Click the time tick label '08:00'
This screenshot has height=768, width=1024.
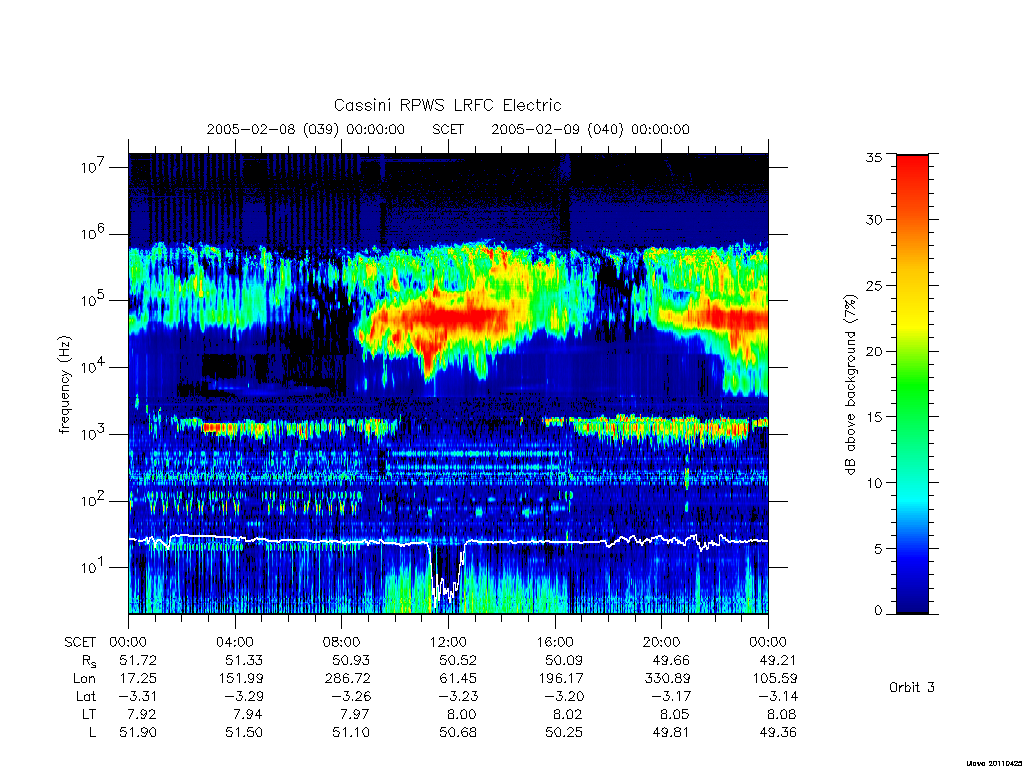(x=342, y=642)
